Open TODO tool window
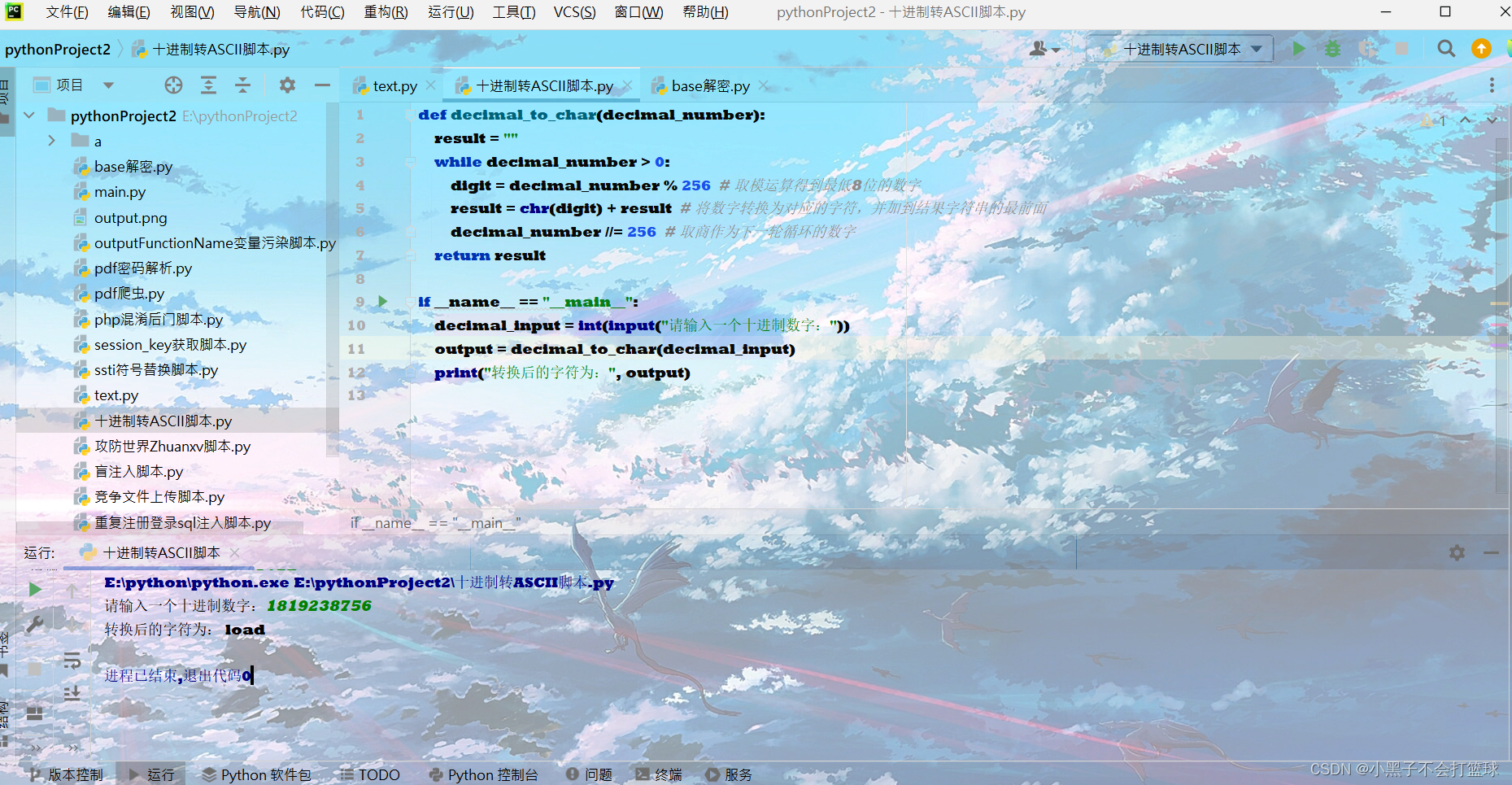 (370, 774)
